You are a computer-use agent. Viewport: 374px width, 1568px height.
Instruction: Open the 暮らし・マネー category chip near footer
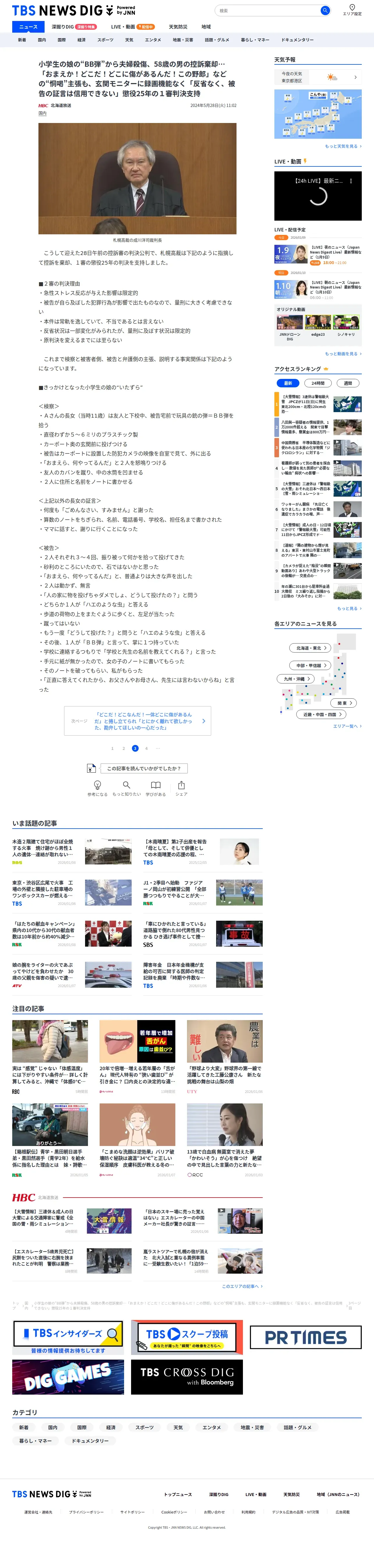click(x=35, y=1441)
